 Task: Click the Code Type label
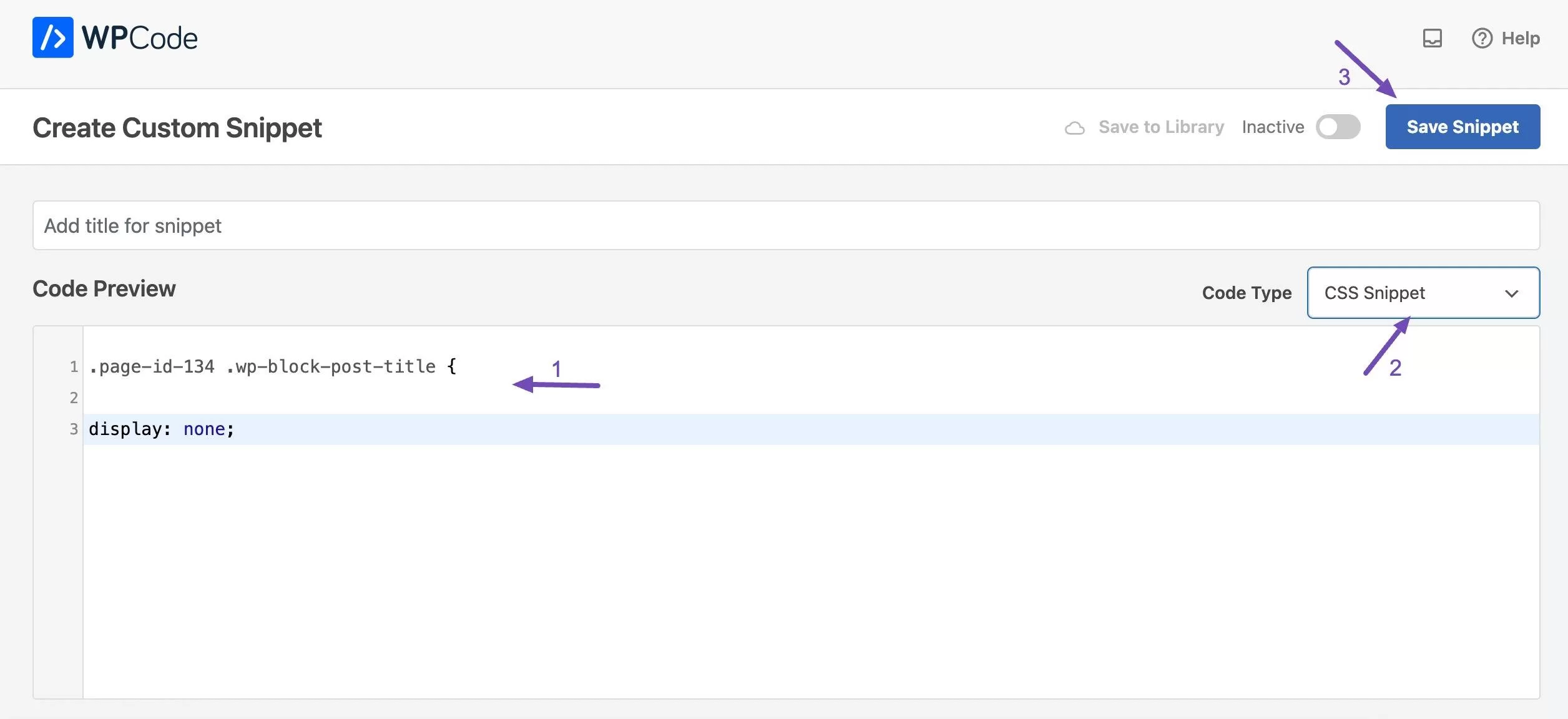pyautogui.click(x=1247, y=293)
